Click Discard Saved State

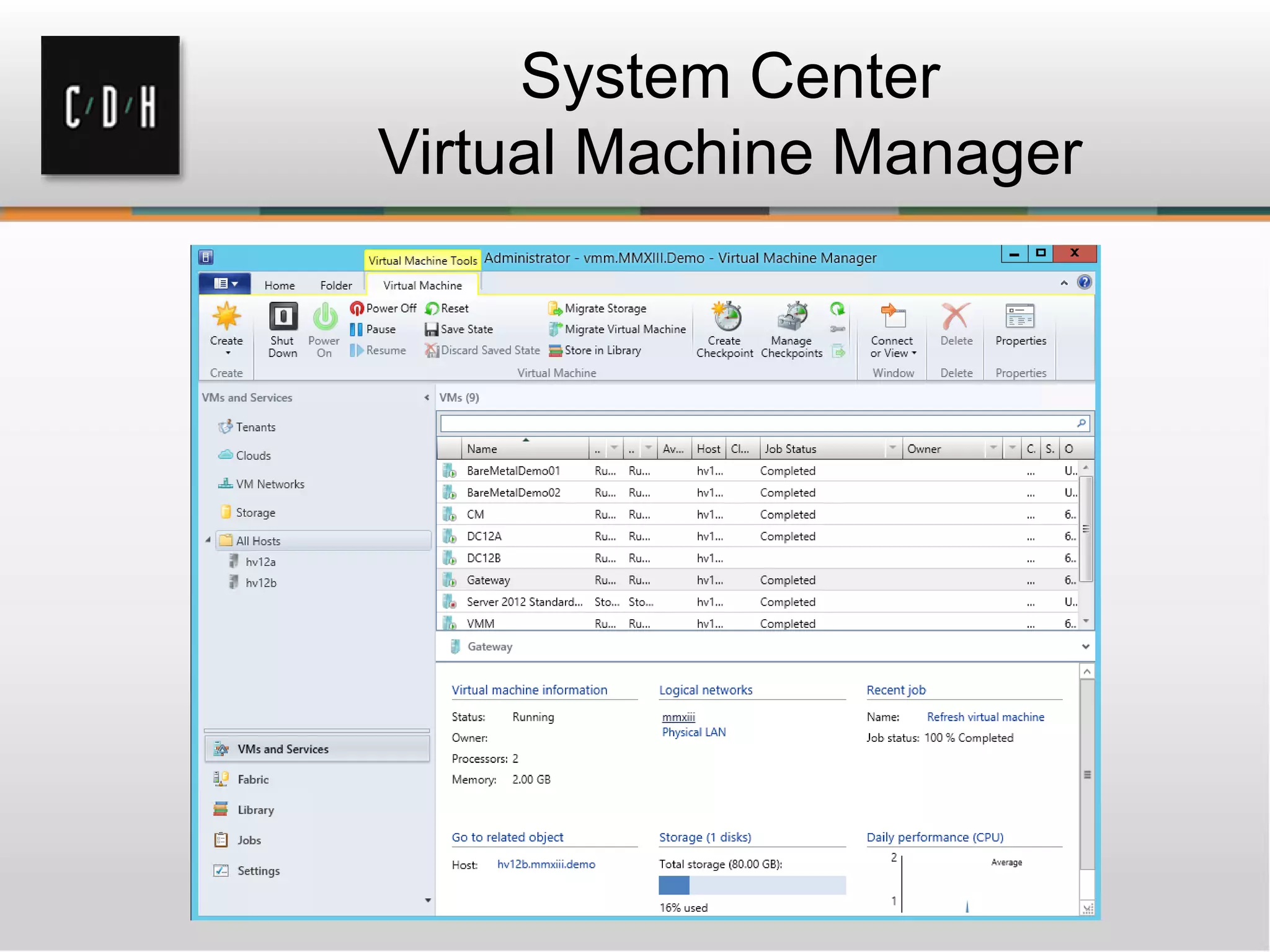[x=482, y=350]
